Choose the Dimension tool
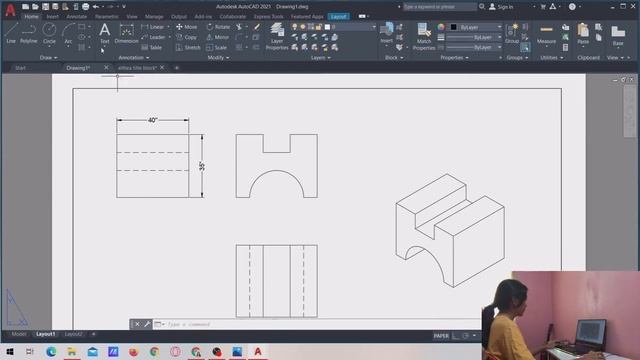 point(127,33)
